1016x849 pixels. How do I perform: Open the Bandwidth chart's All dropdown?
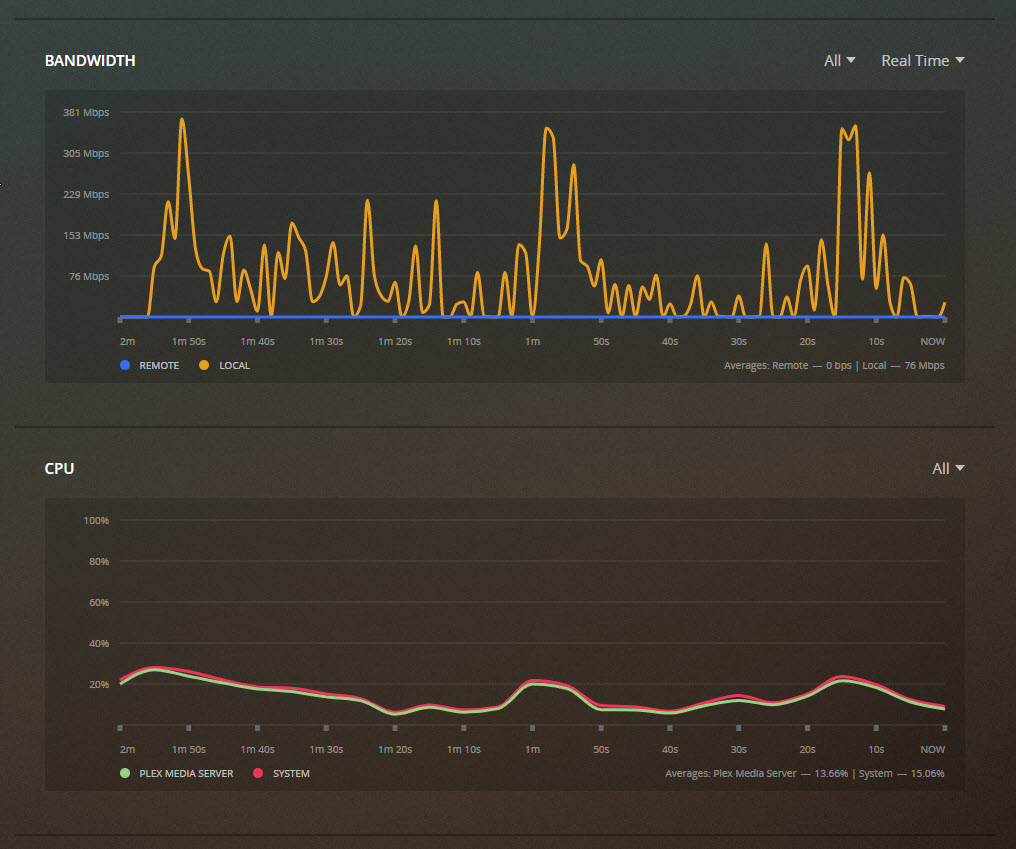click(839, 61)
